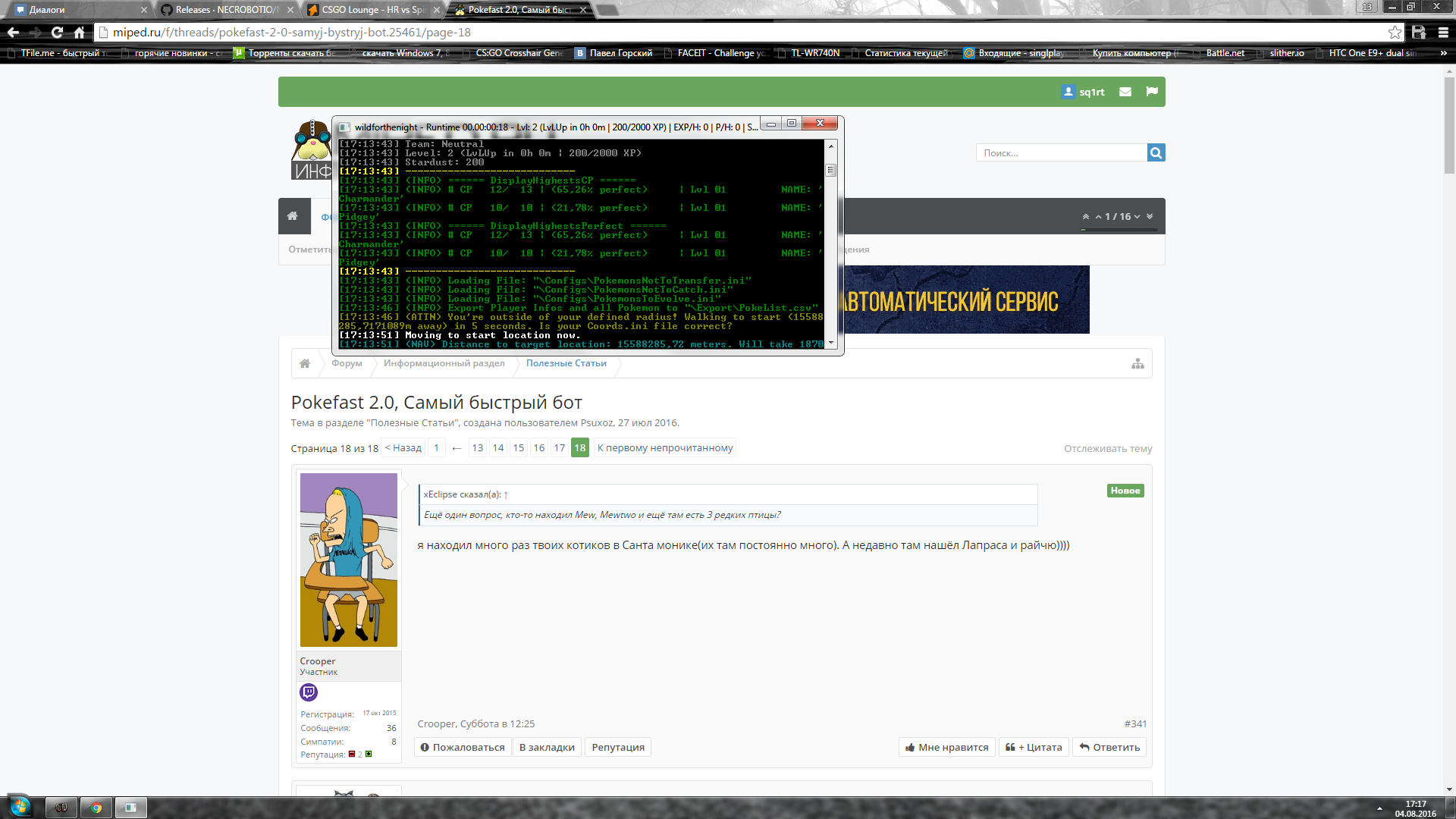Reload the page in browser
This screenshot has width=1456, height=819.
57,32
